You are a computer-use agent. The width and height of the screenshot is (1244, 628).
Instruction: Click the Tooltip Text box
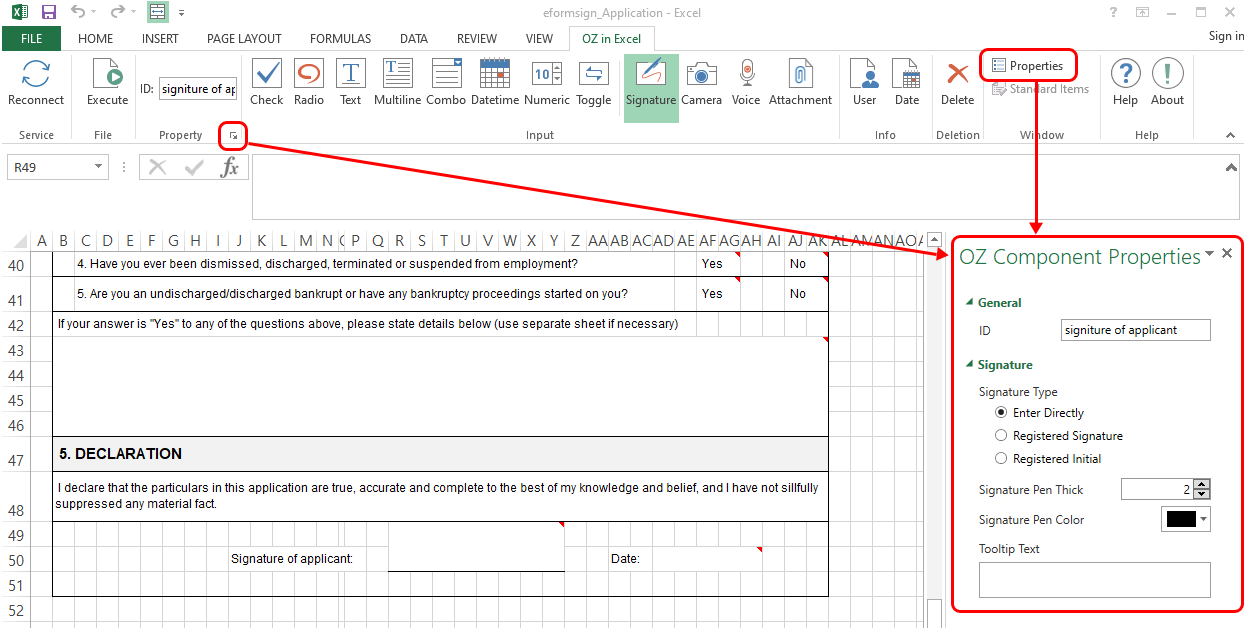pos(1094,580)
